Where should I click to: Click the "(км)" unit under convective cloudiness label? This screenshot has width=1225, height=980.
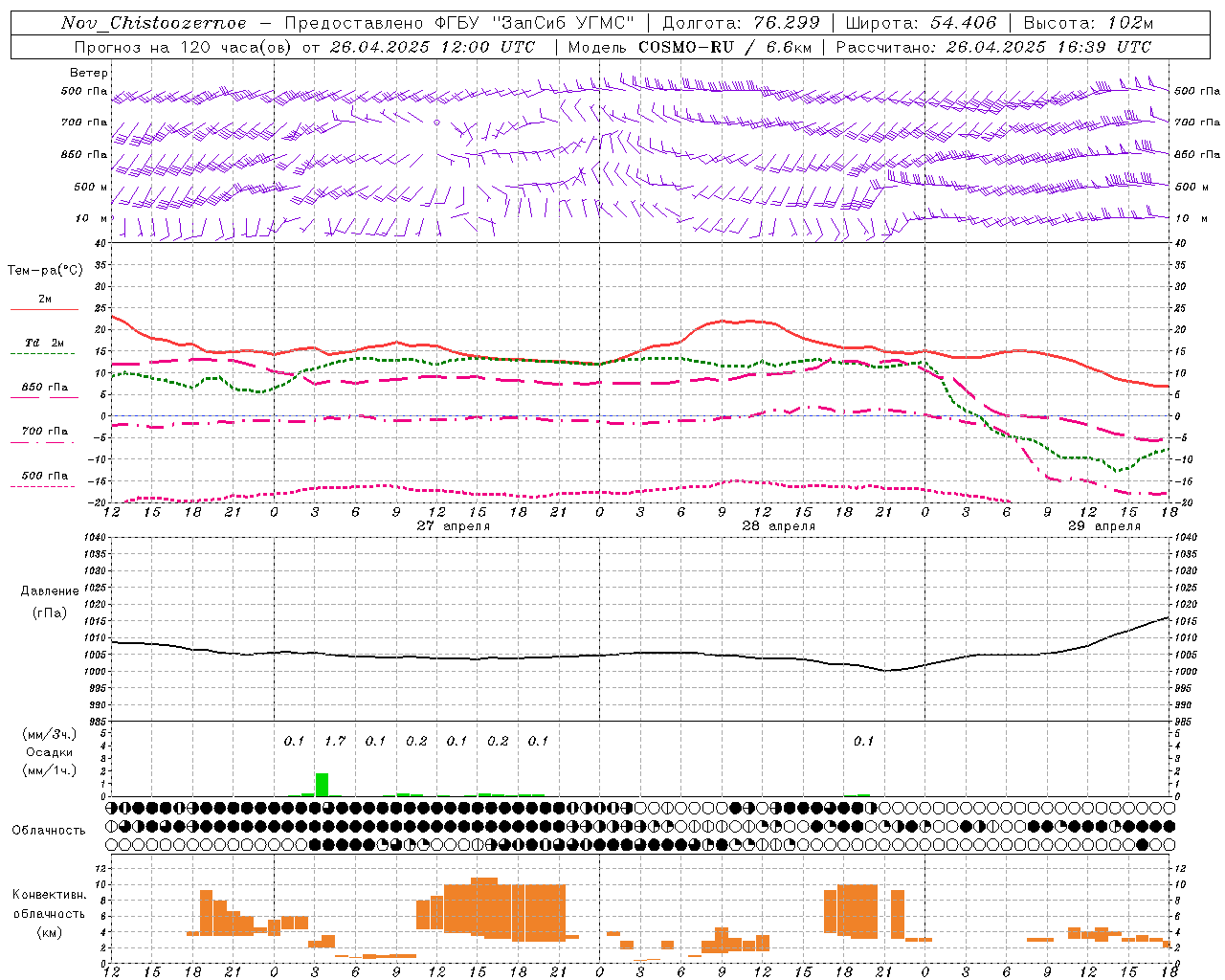49,932
